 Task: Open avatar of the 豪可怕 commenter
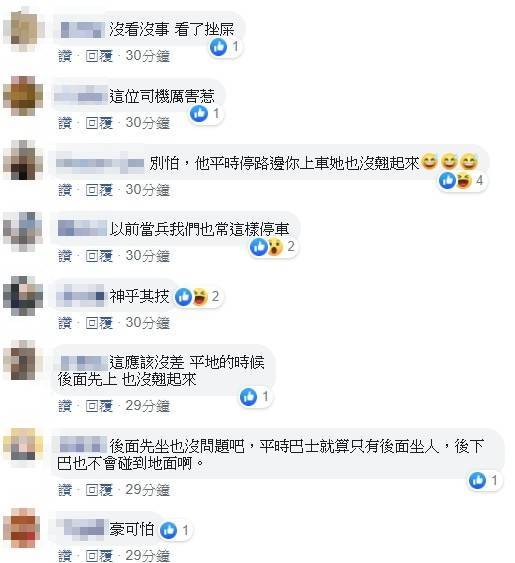tap(22, 528)
